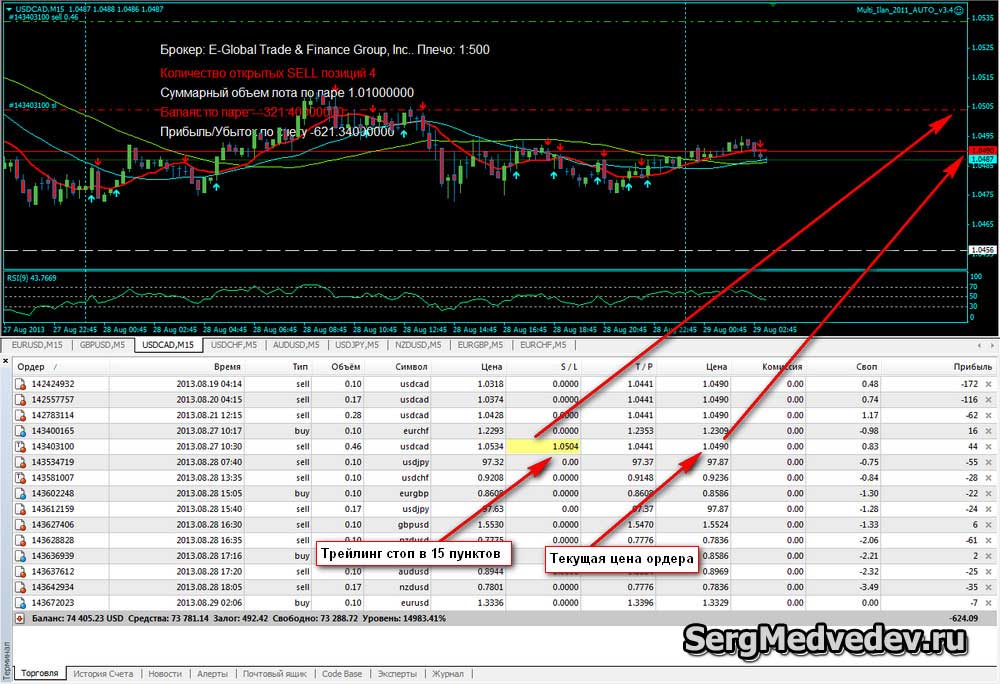The height and width of the screenshot is (684, 1000).
Task: Click the order icon for ticket 143672023
Action: [x=20, y=603]
